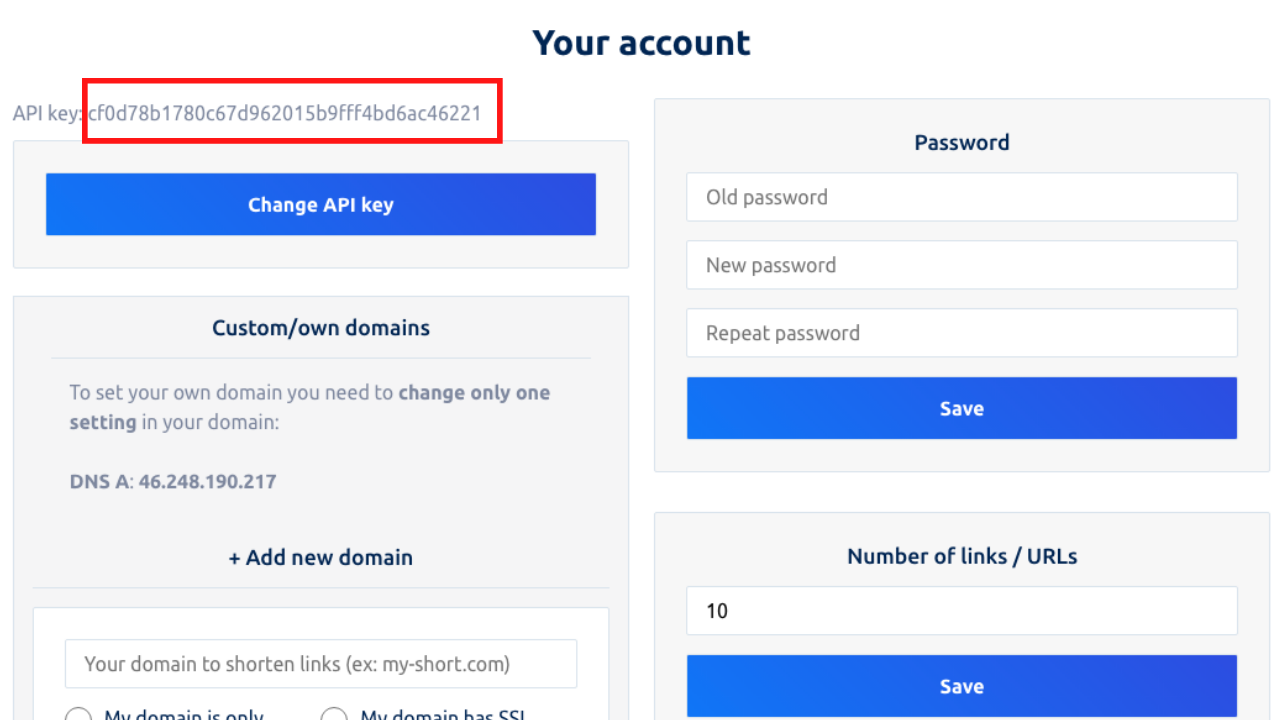Select the 'My domain has SSL' radio button
The width and height of the screenshot is (1280, 720).
[334, 714]
